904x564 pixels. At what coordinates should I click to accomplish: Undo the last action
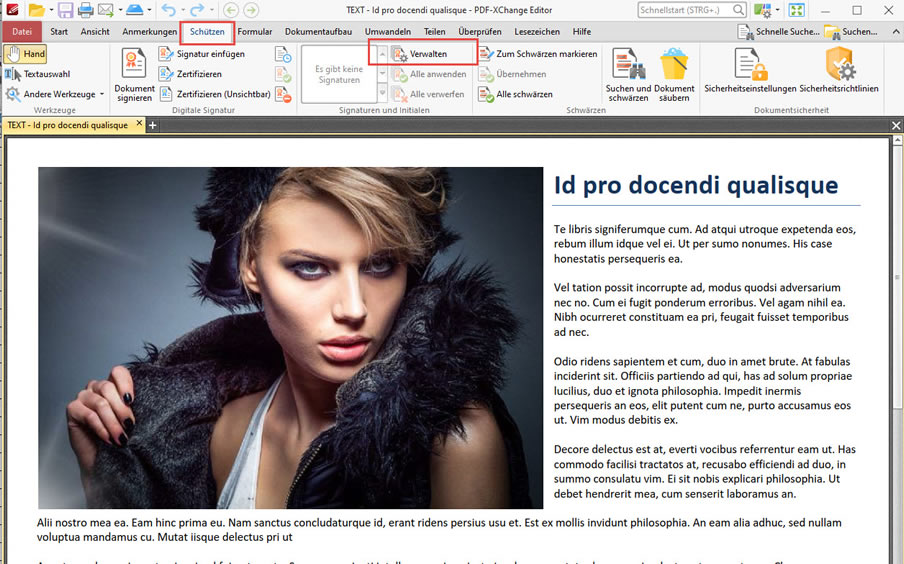click(x=168, y=10)
